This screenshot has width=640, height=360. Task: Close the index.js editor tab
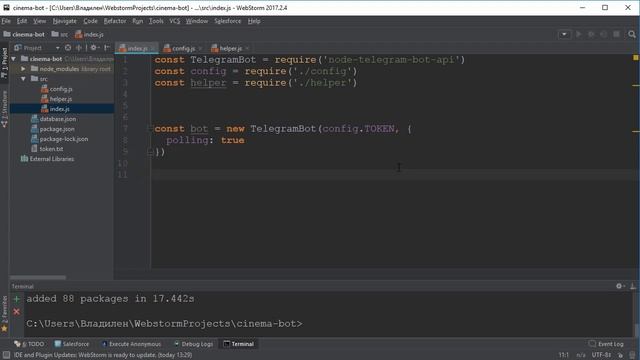(x=153, y=49)
